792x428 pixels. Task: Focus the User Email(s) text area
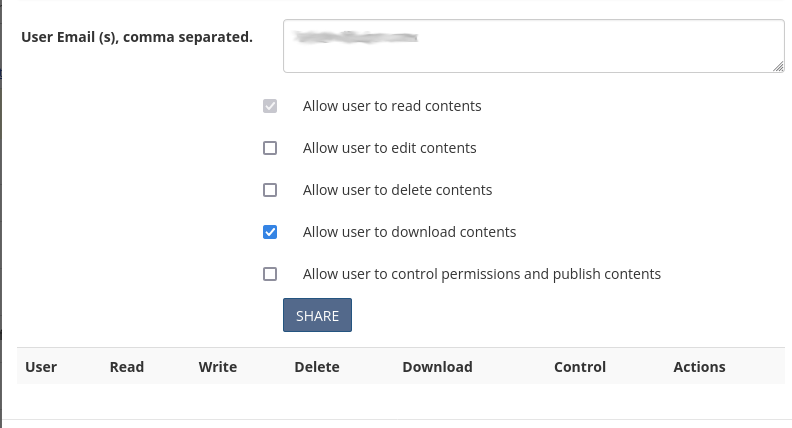tap(533, 47)
